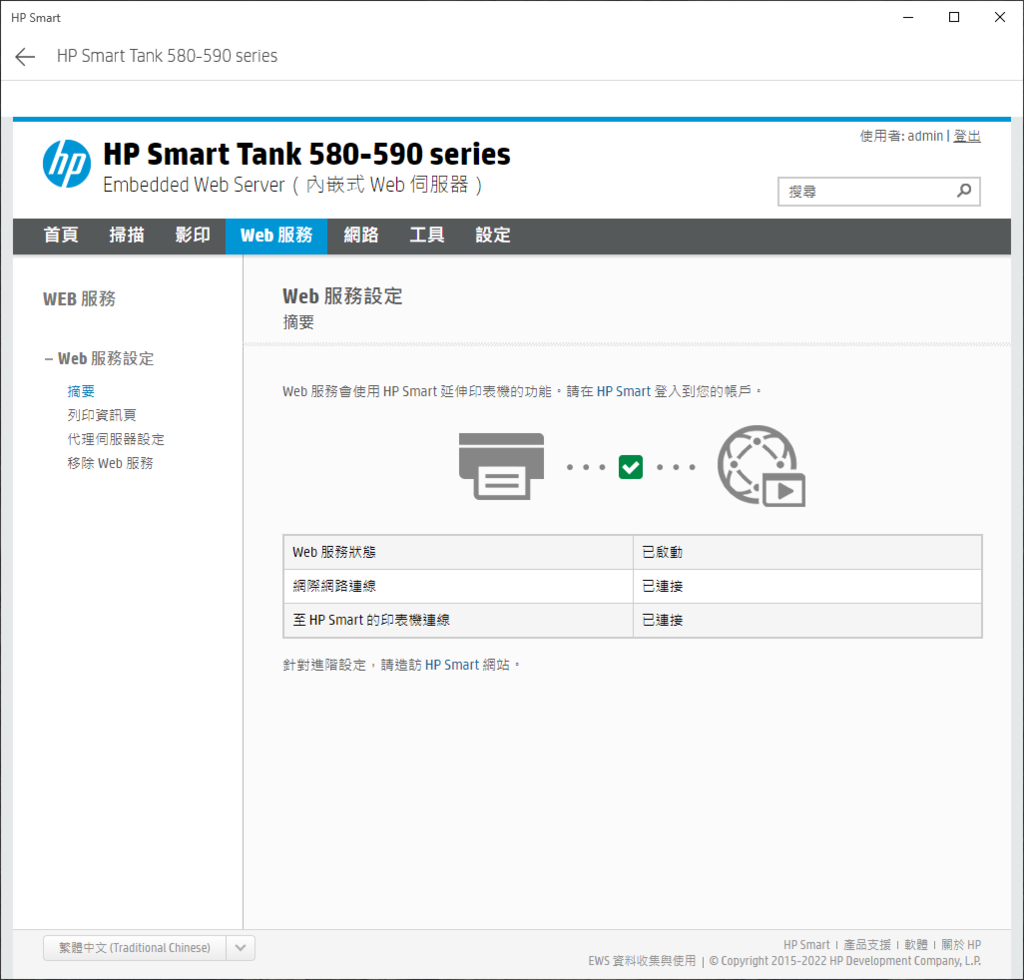Image resolution: width=1024 pixels, height=980 pixels.
Task: Go back with the arrow icon
Action: point(25,57)
